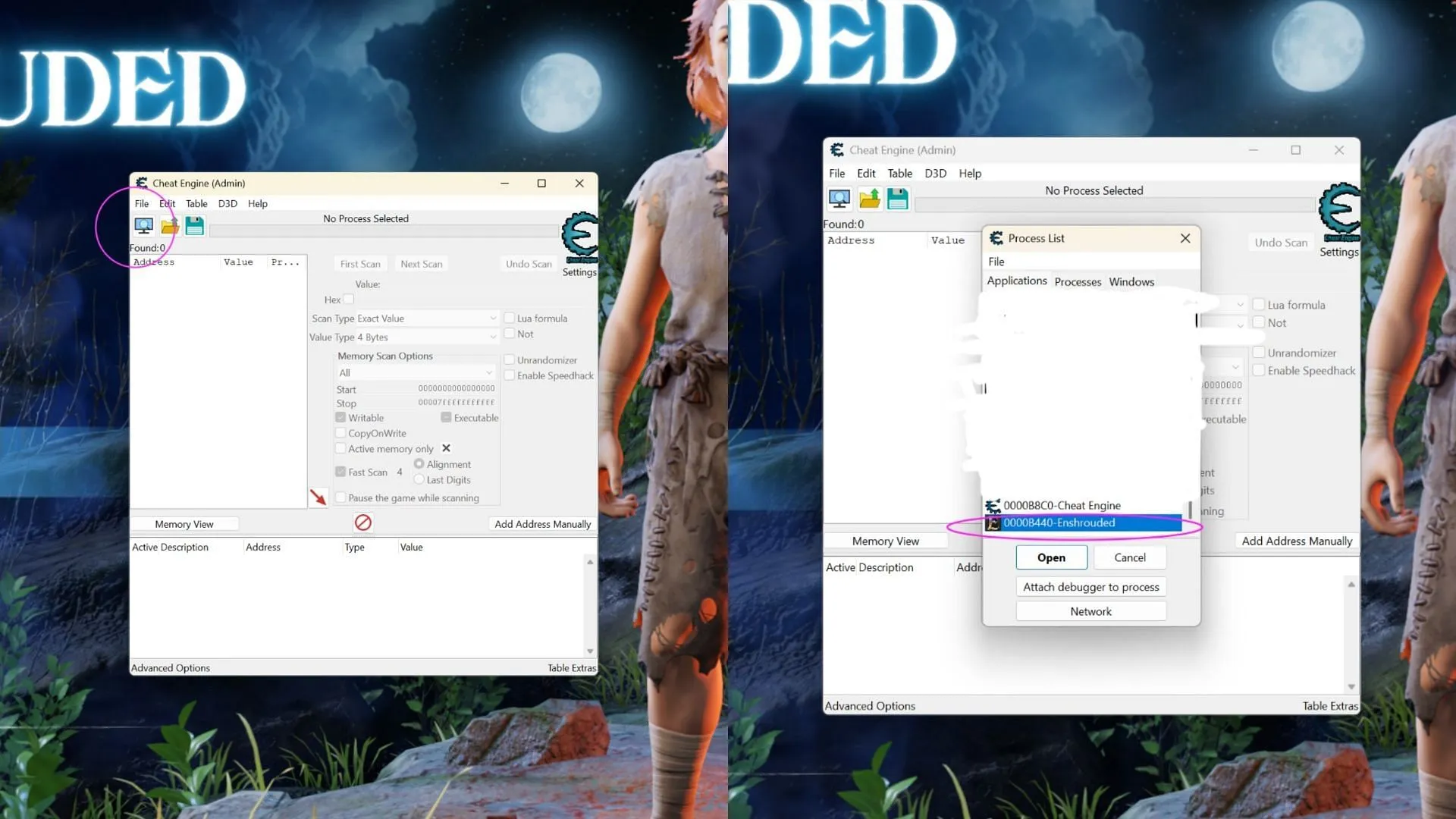Click Enshrouded process icon in list
This screenshot has width=1456, height=819.
click(993, 523)
